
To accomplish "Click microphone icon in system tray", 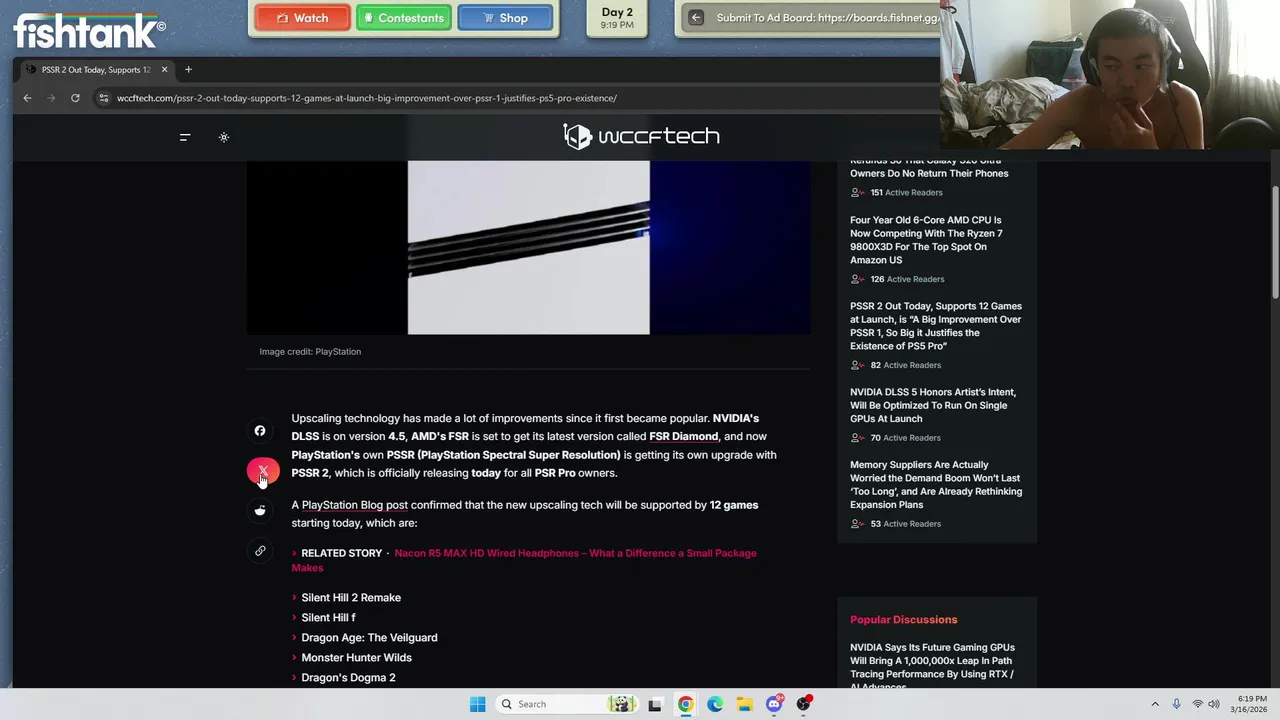I will [1176, 704].
